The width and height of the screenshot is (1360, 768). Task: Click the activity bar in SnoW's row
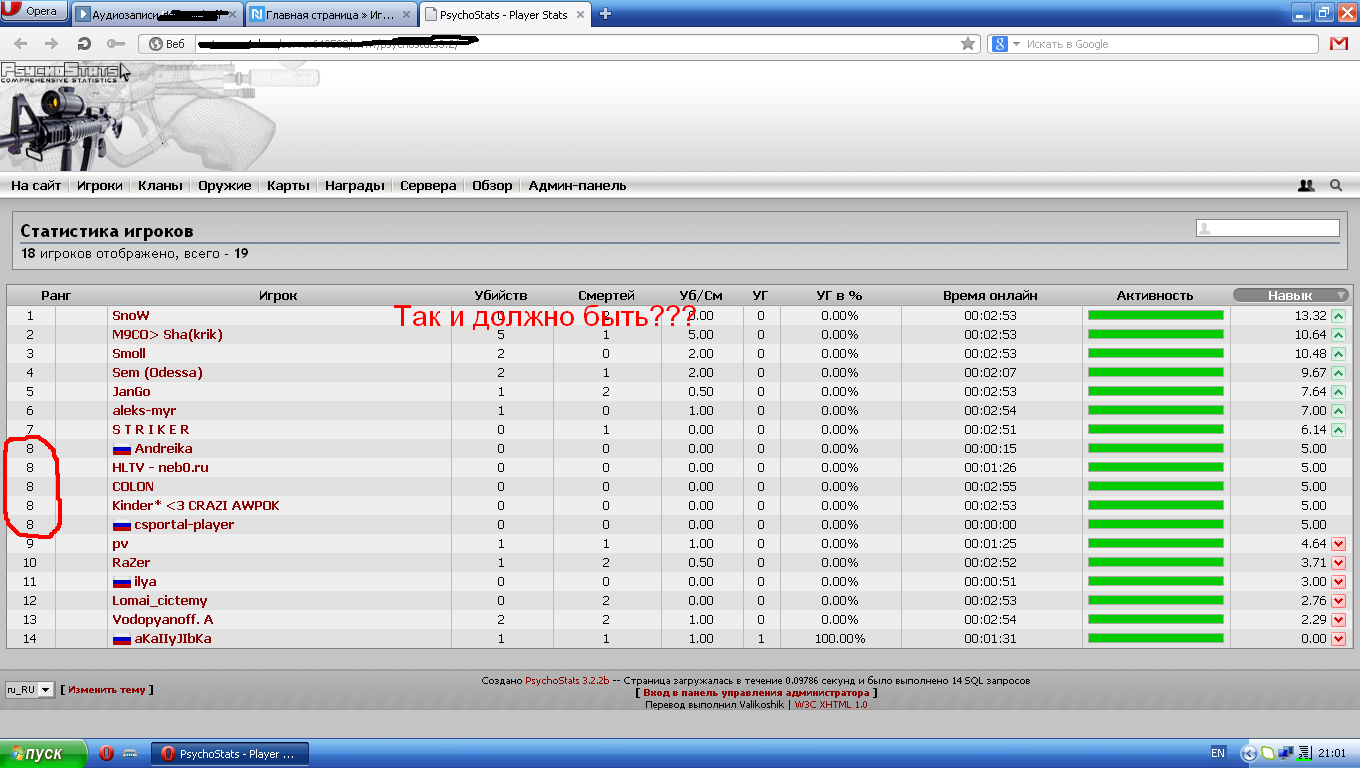point(1156,316)
